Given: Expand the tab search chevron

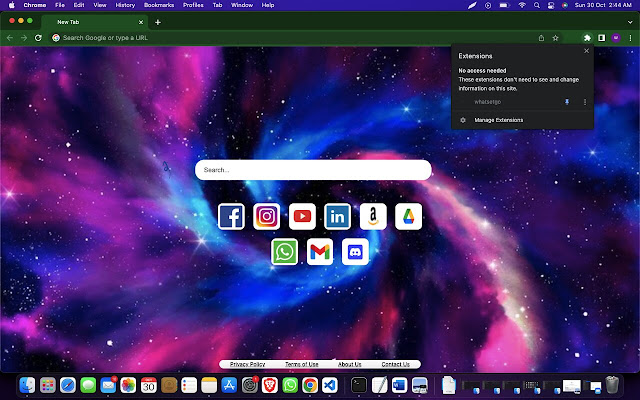Looking at the screenshot, I should (630, 22).
